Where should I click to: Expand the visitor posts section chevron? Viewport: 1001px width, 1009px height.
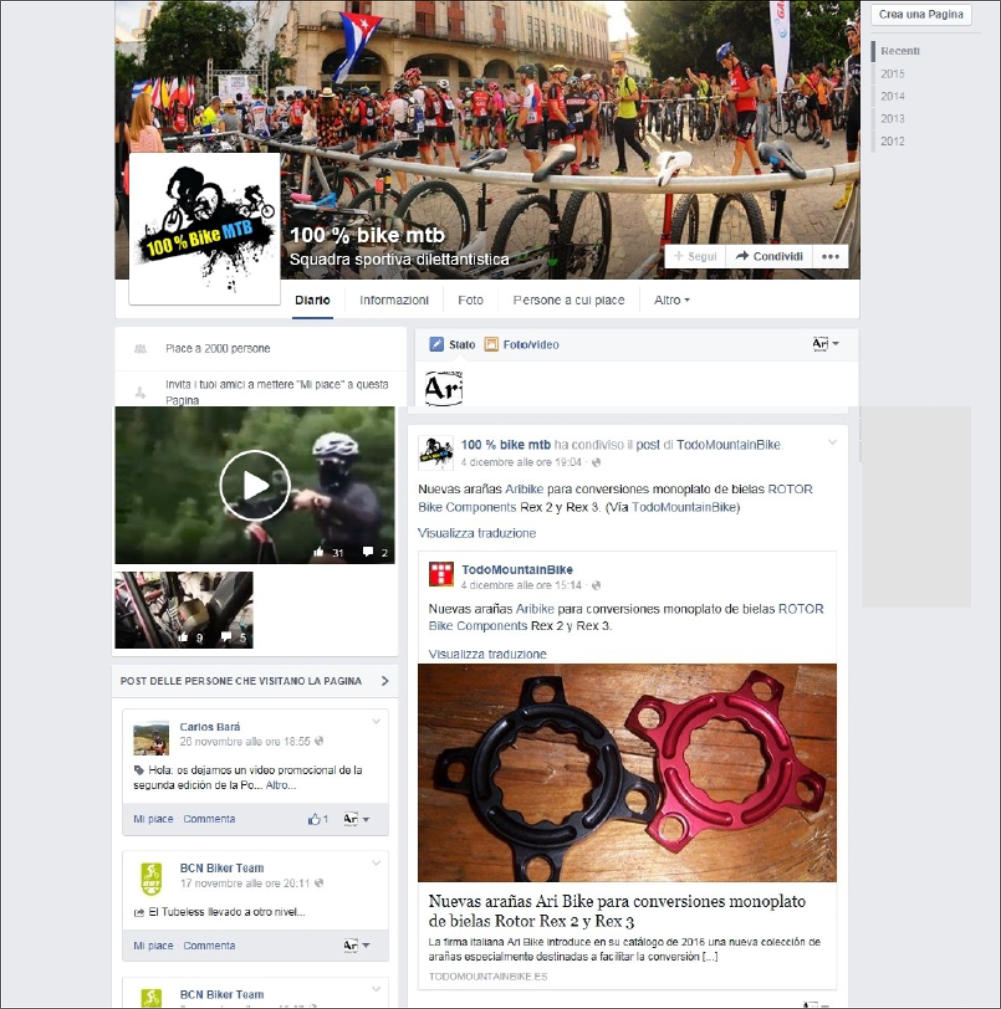tap(385, 681)
